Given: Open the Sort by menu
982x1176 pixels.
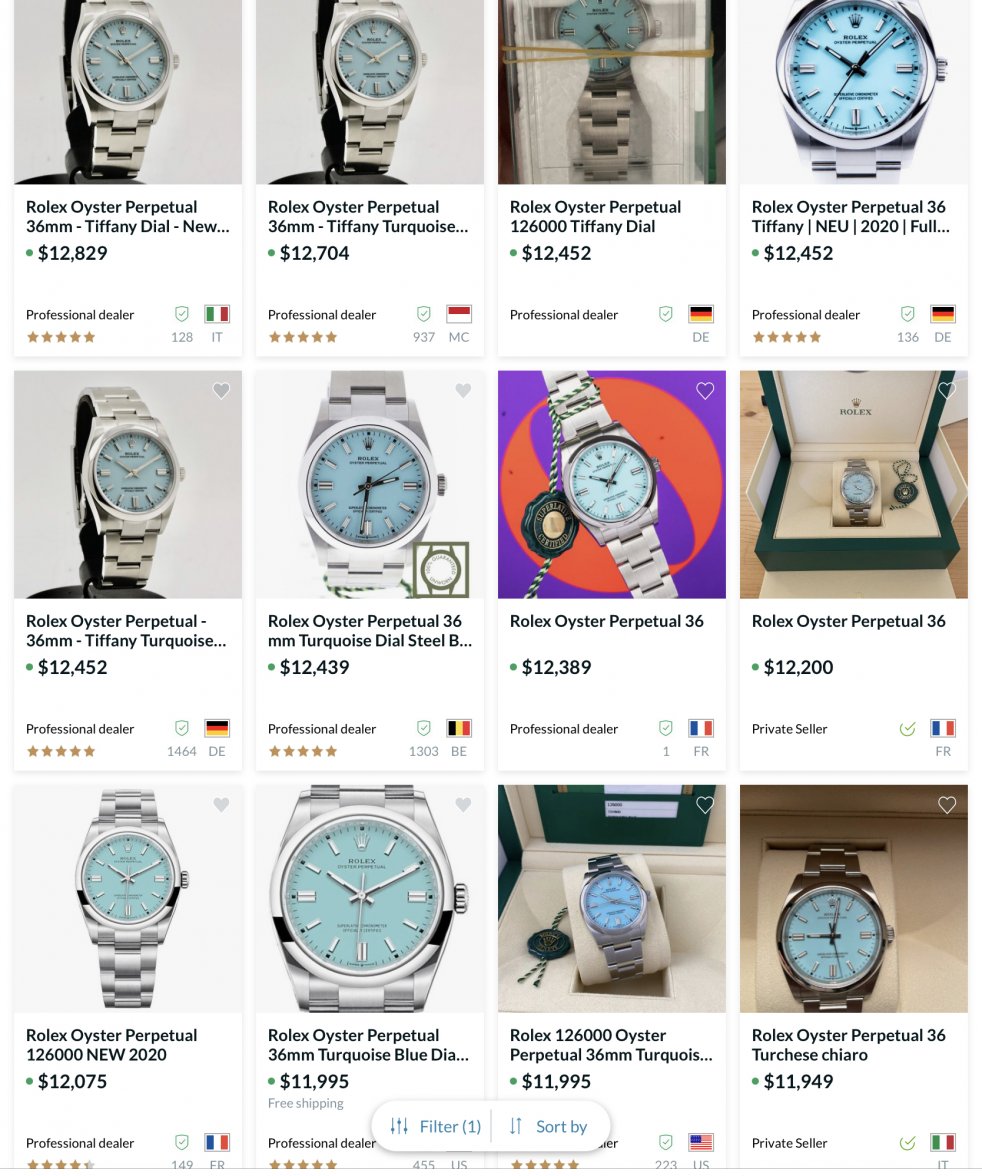Looking at the screenshot, I should [549, 1126].
